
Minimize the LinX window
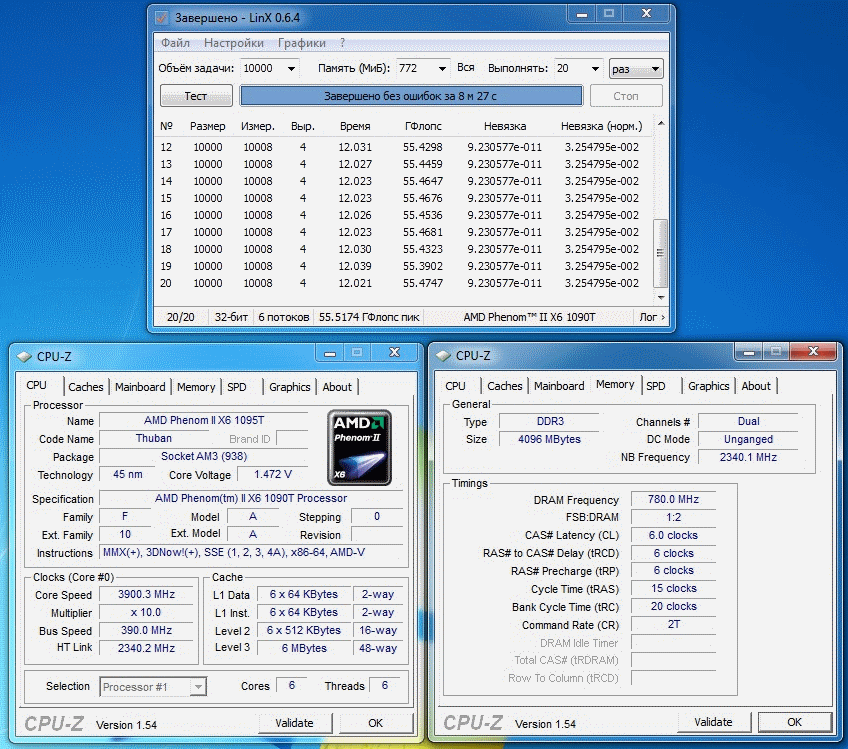coord(580,14)
